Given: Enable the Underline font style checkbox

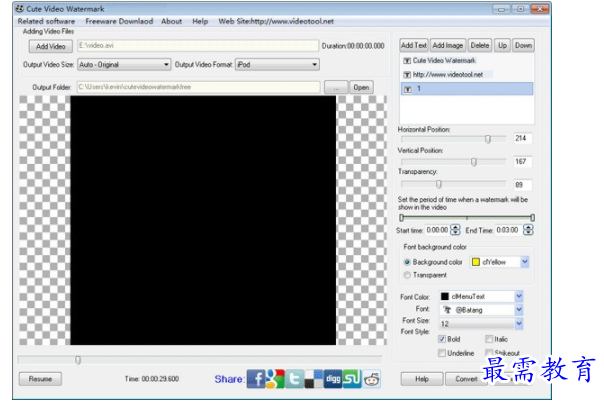Looking at the screenshot, I should click(442, 353).
